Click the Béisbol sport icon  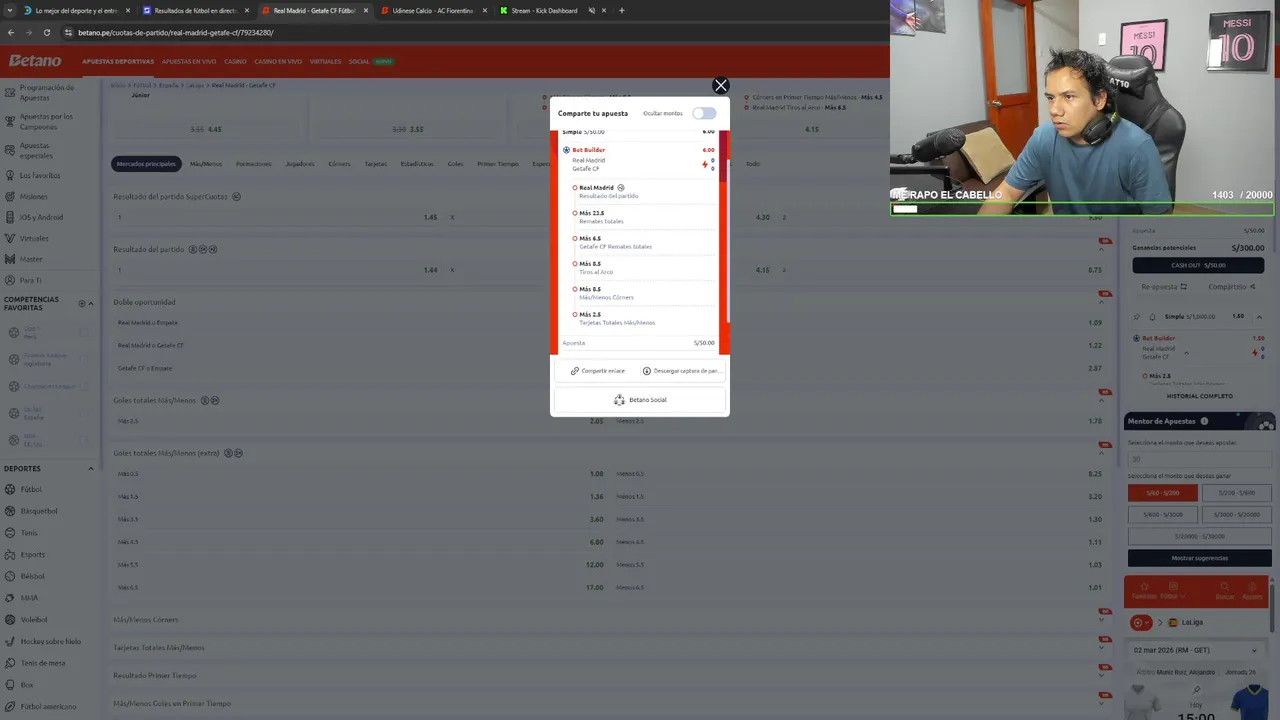[9, 576]
